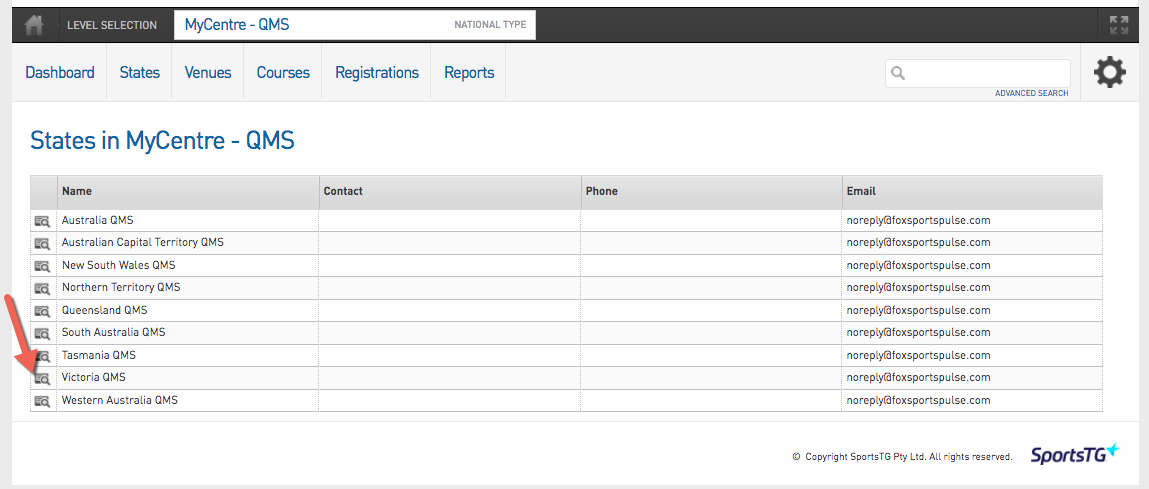Click Queensland QMS name

click(x=105, y=310)
